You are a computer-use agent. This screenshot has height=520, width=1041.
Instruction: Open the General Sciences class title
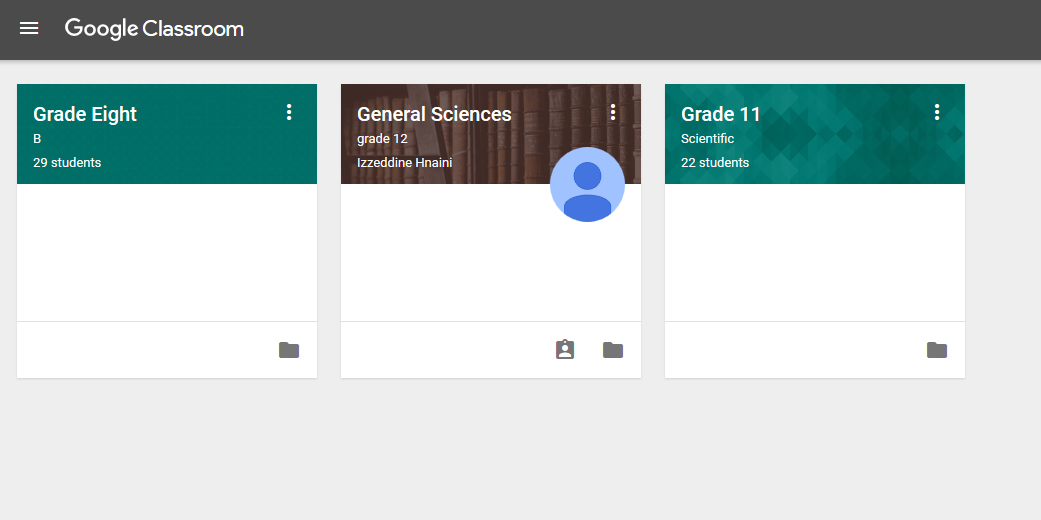pos(434,114)
